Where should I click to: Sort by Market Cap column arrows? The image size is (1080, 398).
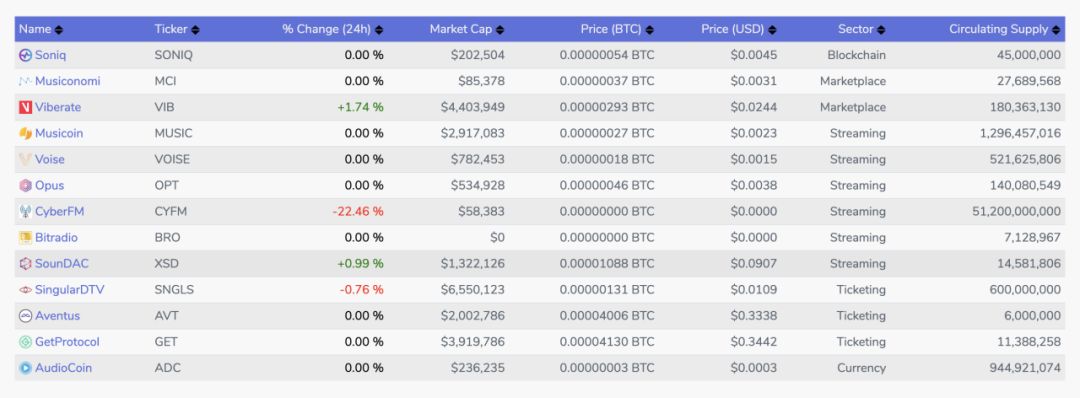(500, 30)
